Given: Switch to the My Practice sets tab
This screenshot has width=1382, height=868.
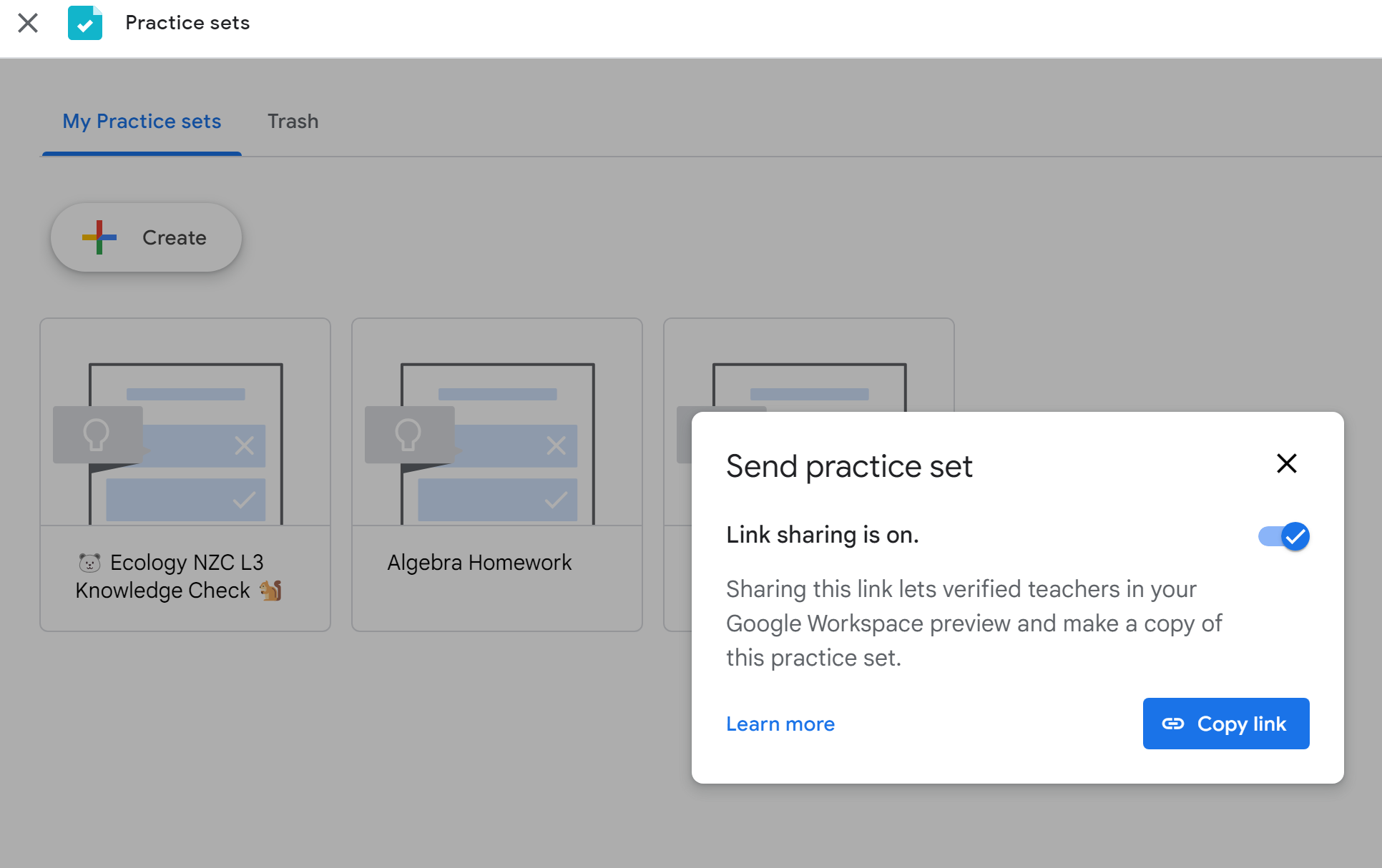Looking at the screenshot, I should [x=142, y=122].
